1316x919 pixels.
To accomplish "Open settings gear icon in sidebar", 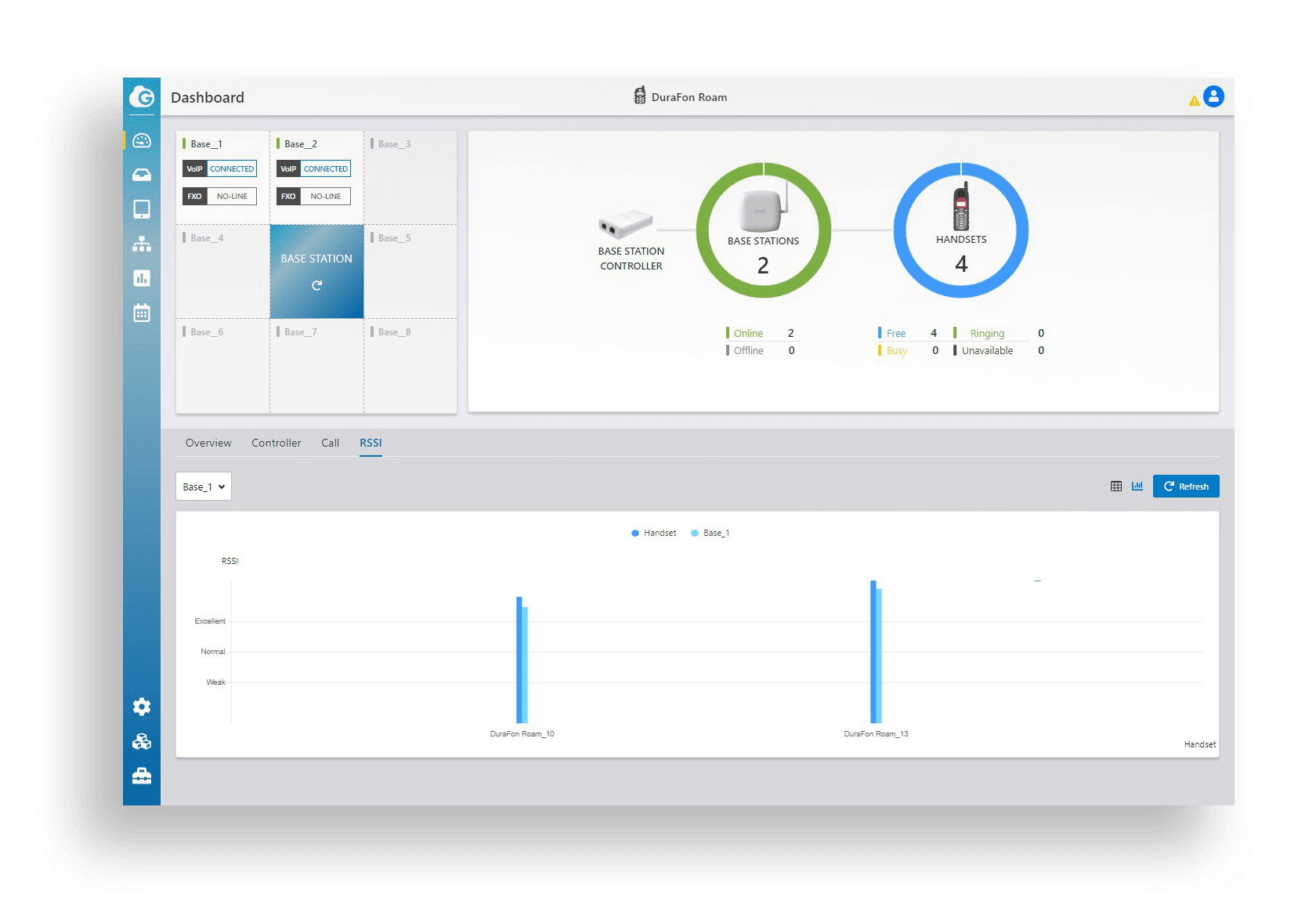I will point(142,707).
